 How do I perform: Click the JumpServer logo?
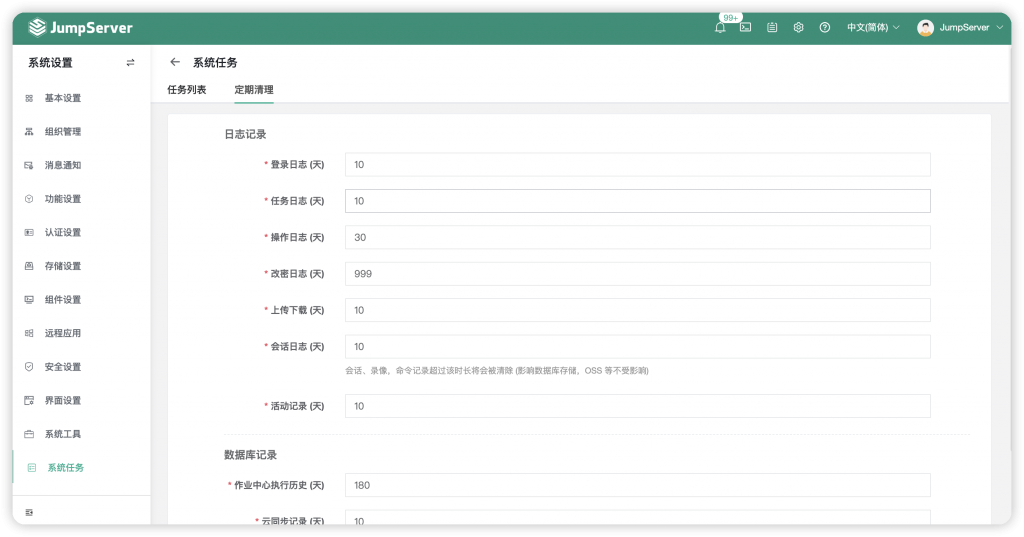tap(80, 27)
